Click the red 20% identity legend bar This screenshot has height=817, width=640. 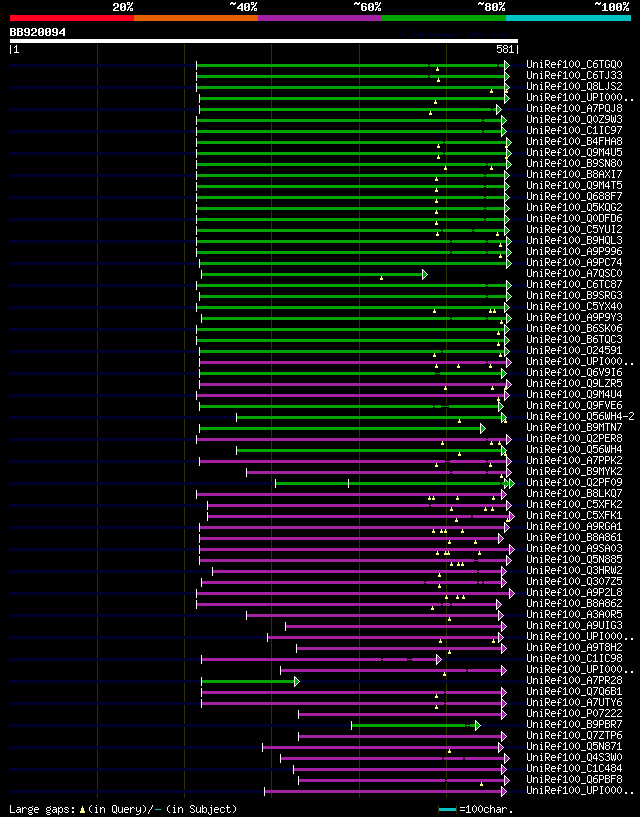tap(72, 18)
